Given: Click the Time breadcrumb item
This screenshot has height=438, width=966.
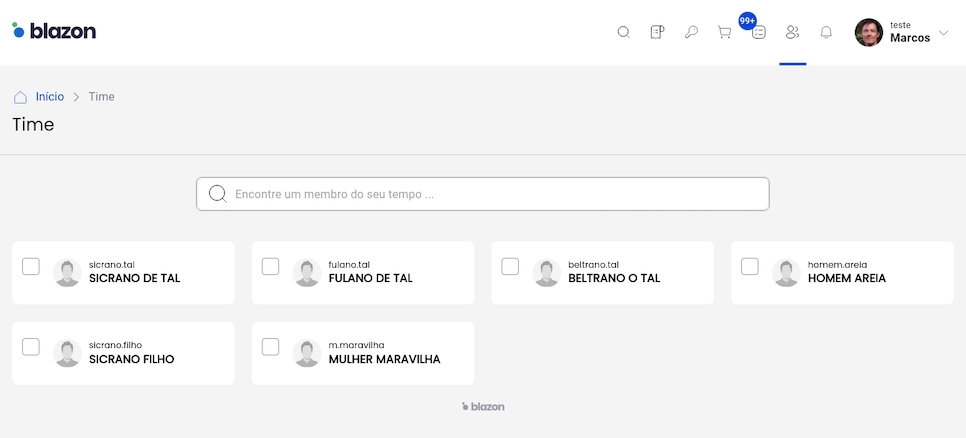Looking at the screenshot, I should tap(101, 97).
